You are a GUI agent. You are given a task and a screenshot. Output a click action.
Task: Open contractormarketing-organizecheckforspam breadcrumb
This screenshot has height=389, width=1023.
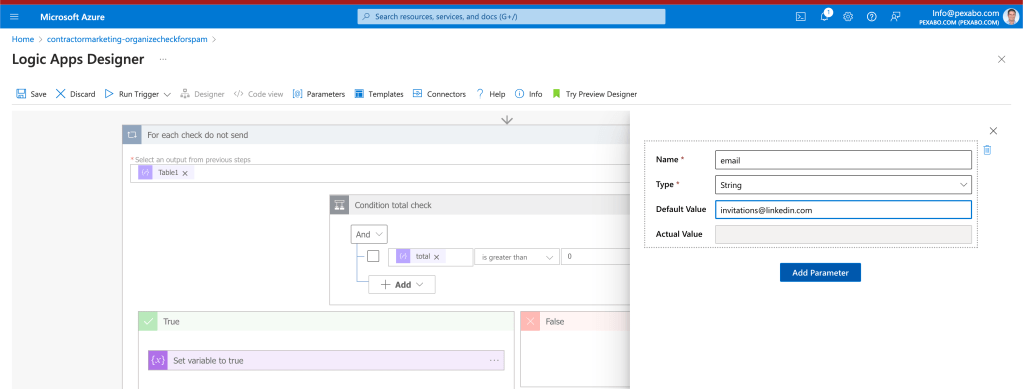click(x=127, y=39)
